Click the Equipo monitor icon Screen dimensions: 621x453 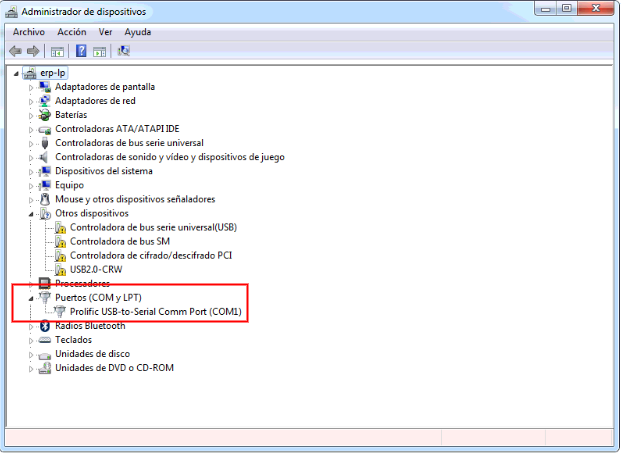coord(45,185)
